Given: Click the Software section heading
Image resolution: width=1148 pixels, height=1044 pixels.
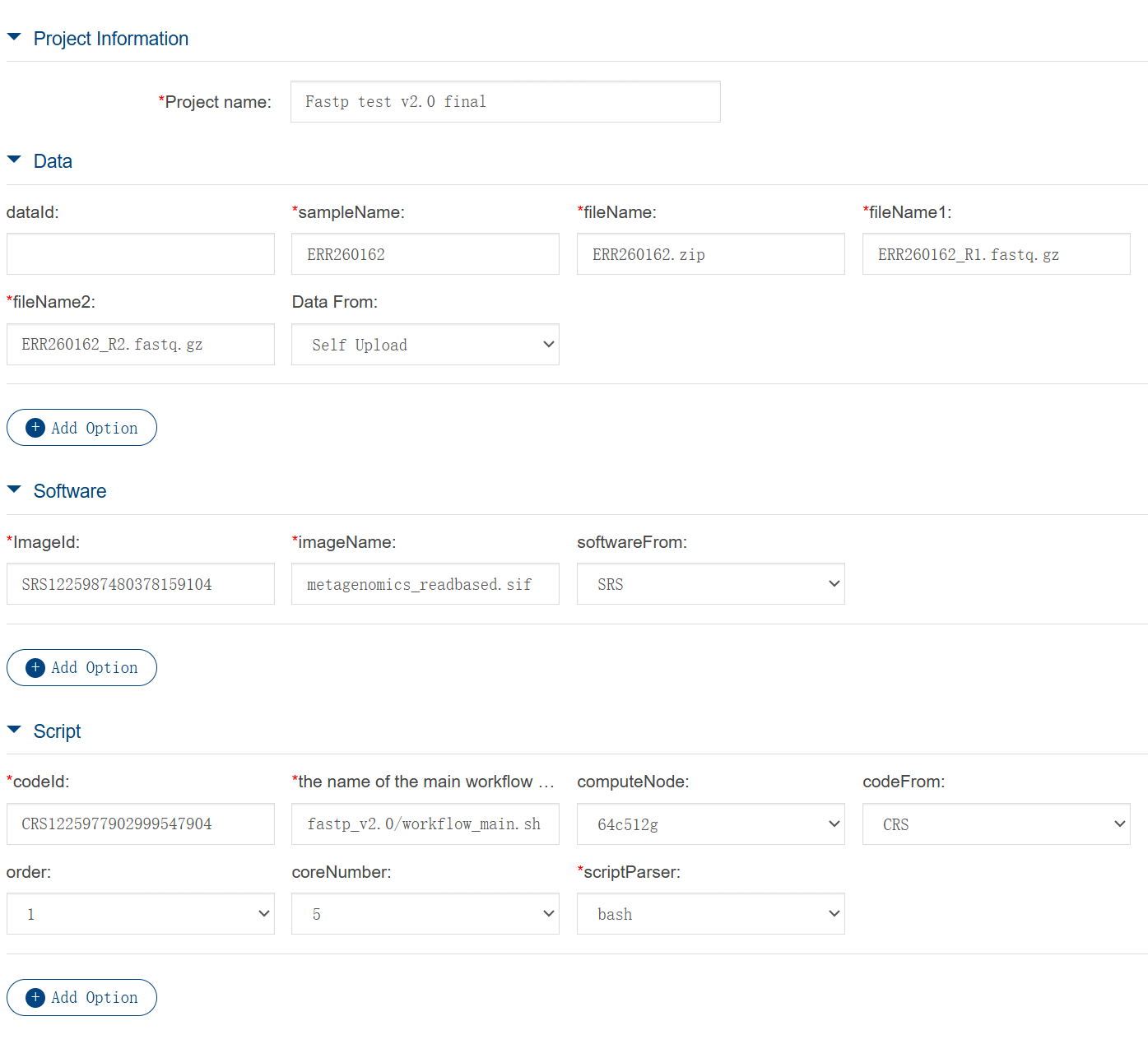Looking at the screenshot, I should (70, 491).
